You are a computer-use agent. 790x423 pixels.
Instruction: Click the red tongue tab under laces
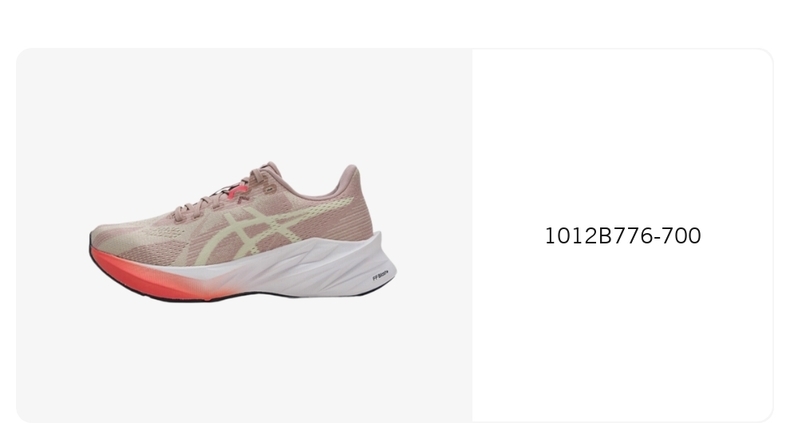pyautogui.click(x=239, y=192)
